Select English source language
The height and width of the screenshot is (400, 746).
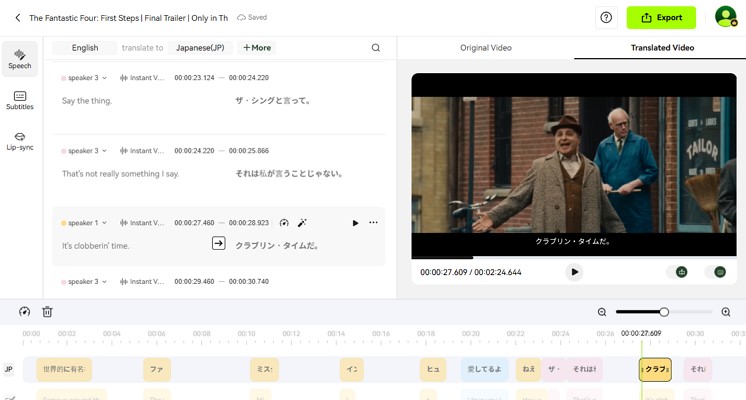tap(85, 48)
